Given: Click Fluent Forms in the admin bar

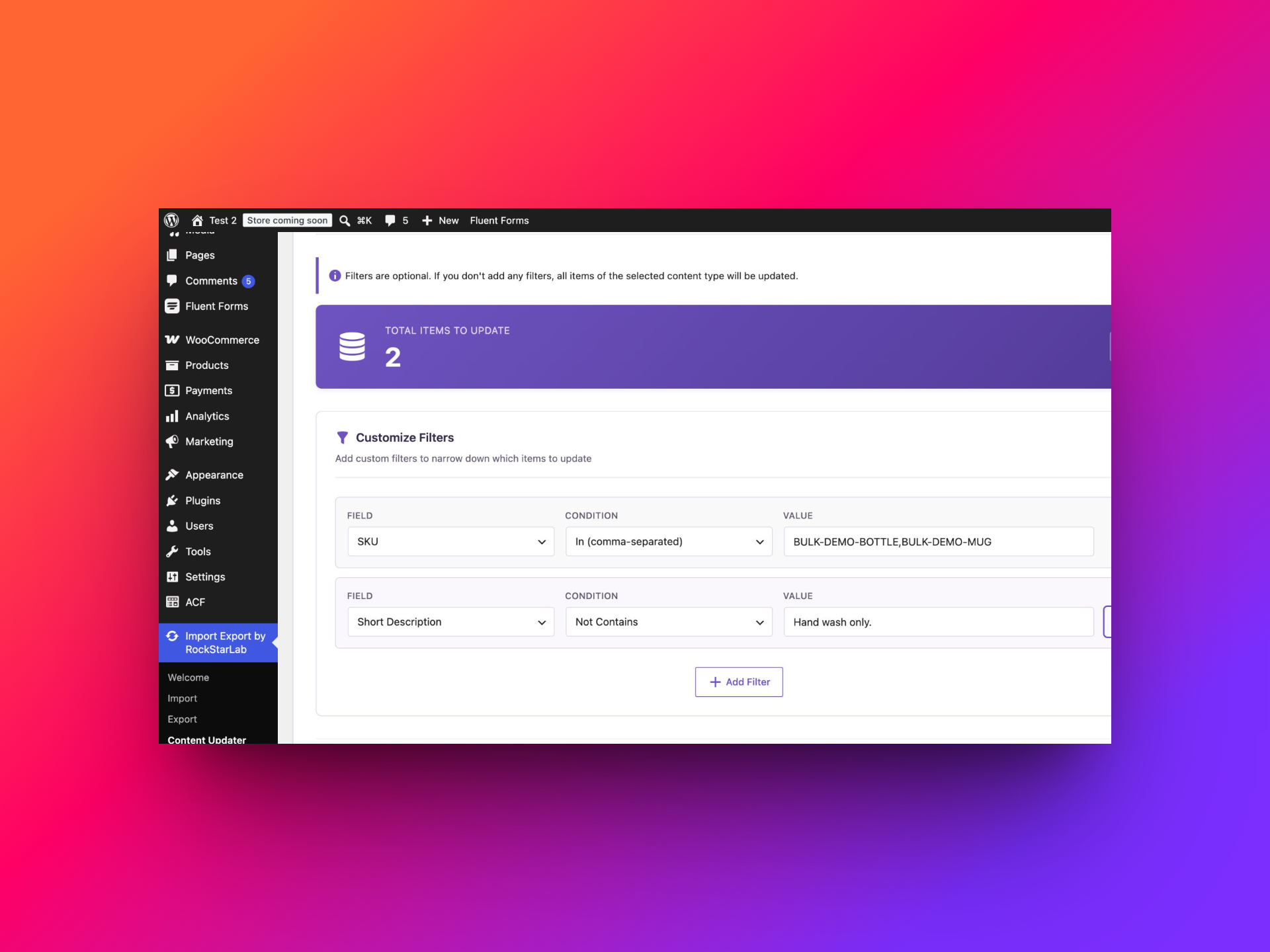Looking at the screenshot, I should (499, 220).
